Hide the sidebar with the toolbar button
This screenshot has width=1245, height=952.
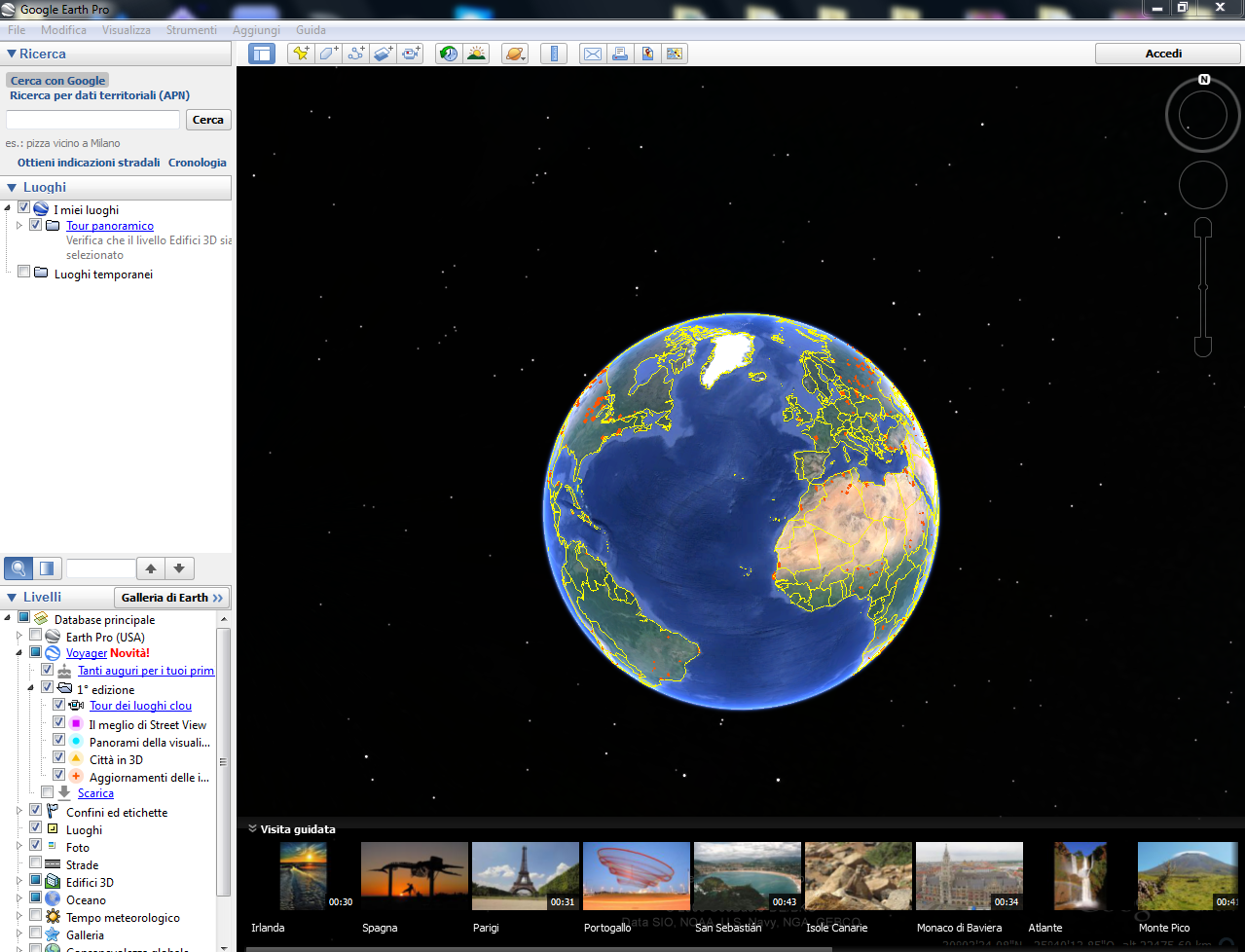point(262,54)
